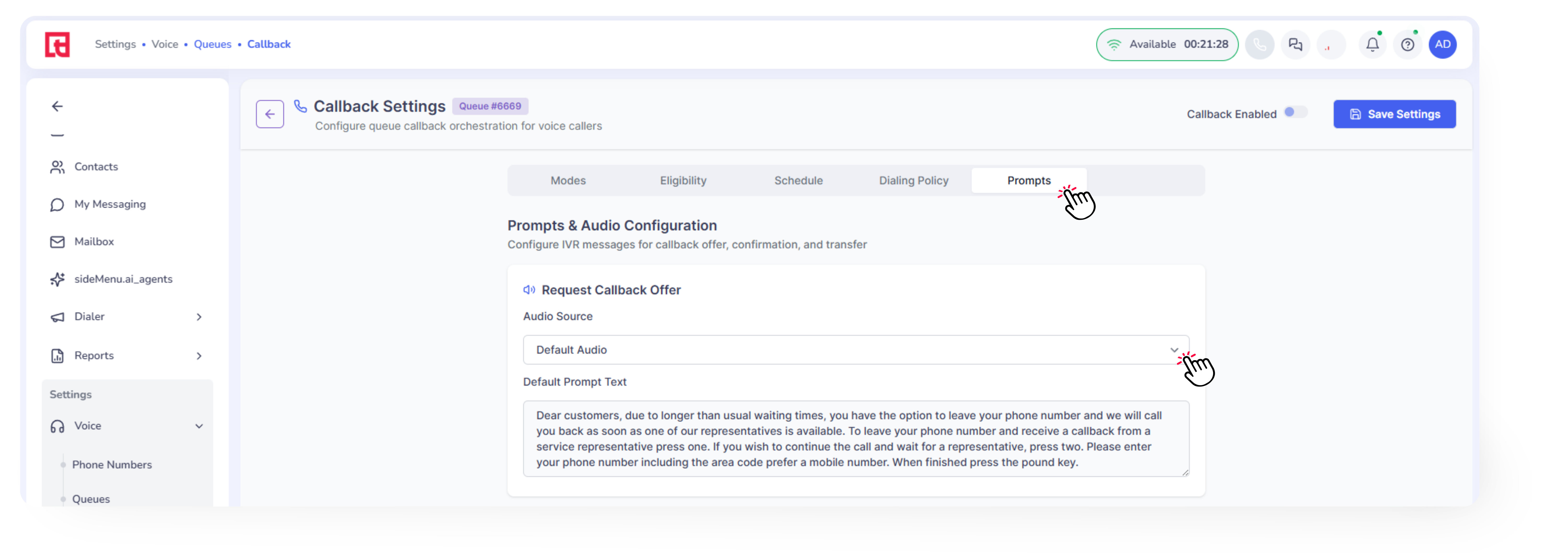Click the speaker icon by Request Callback Offer
The width and height of the screenshot is (1568, 553).
pyautogui.click(x=529, y=290)
